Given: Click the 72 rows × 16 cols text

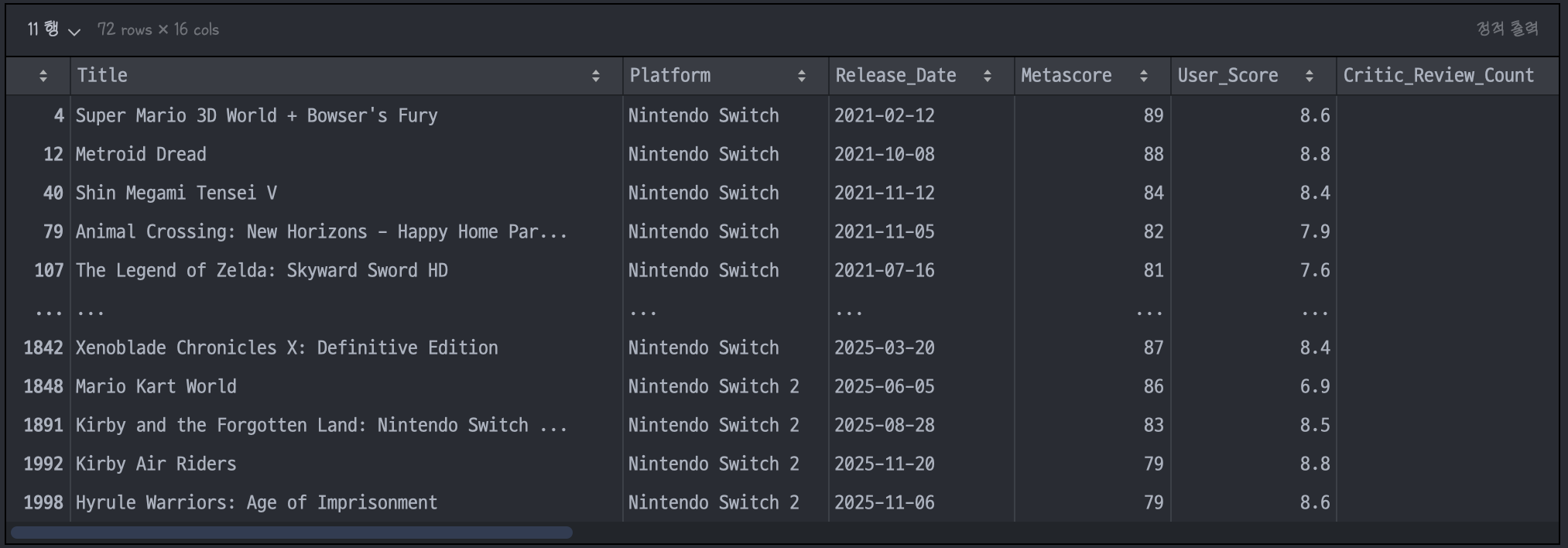Looking at the screenshot, I should tap(158, 29).
